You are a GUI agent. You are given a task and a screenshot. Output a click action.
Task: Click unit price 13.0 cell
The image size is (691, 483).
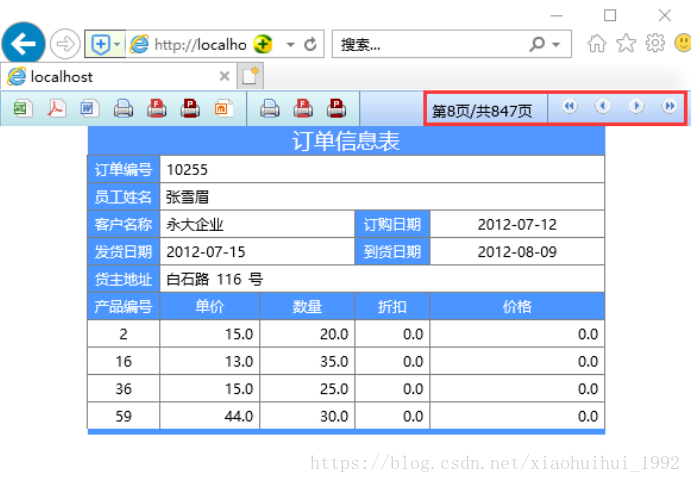coord(210,361)
